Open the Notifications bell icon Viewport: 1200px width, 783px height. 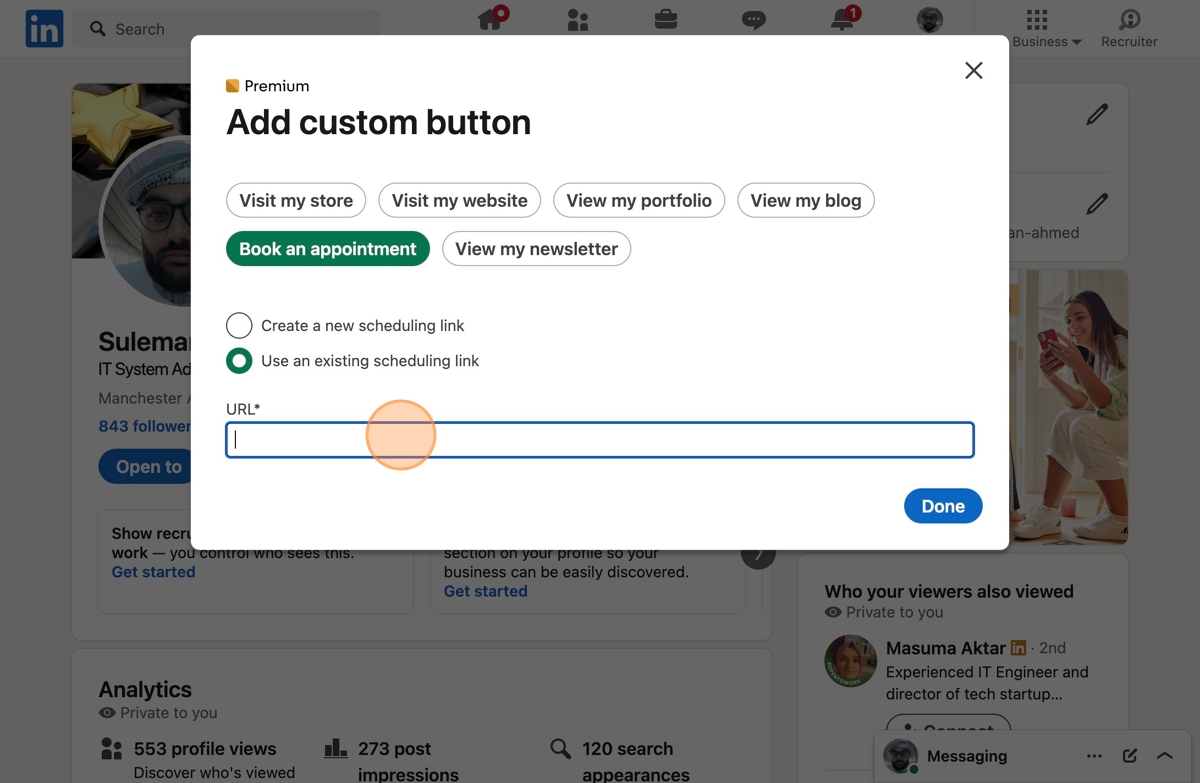click(843, 19)
